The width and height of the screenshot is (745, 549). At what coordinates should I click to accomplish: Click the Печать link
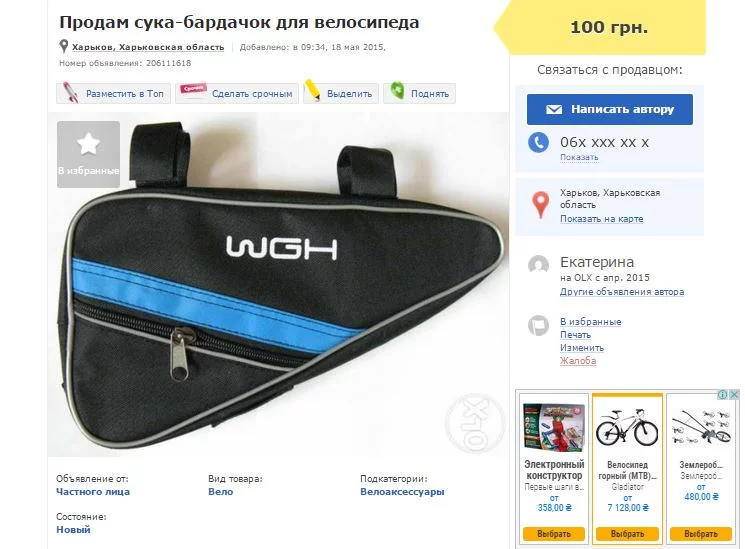[575, 335]
